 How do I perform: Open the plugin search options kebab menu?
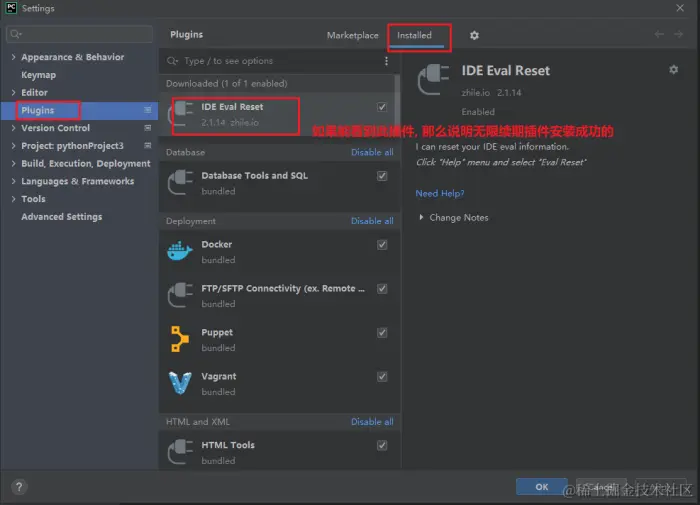386,61
